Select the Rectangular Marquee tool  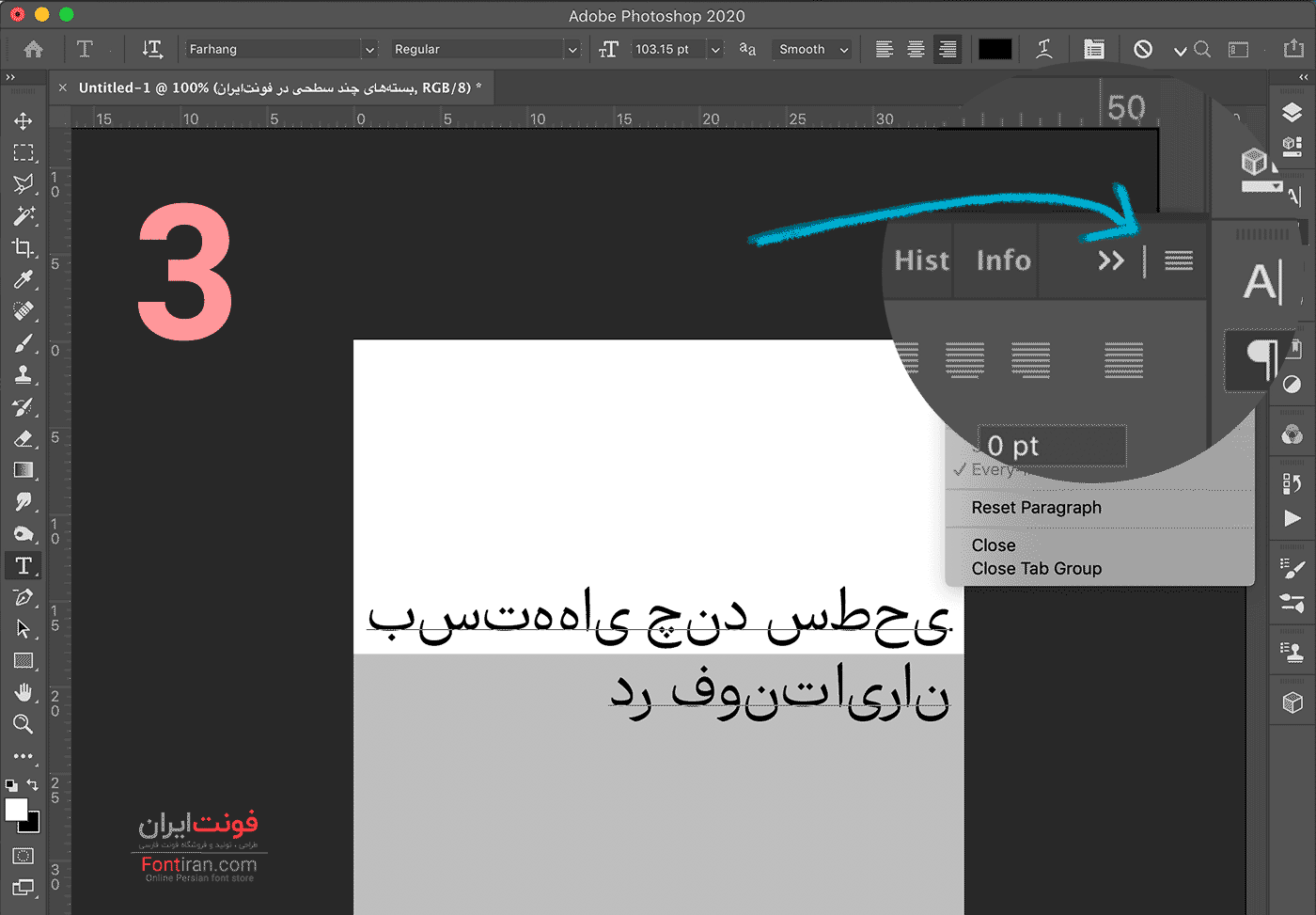tap(23, 152)
